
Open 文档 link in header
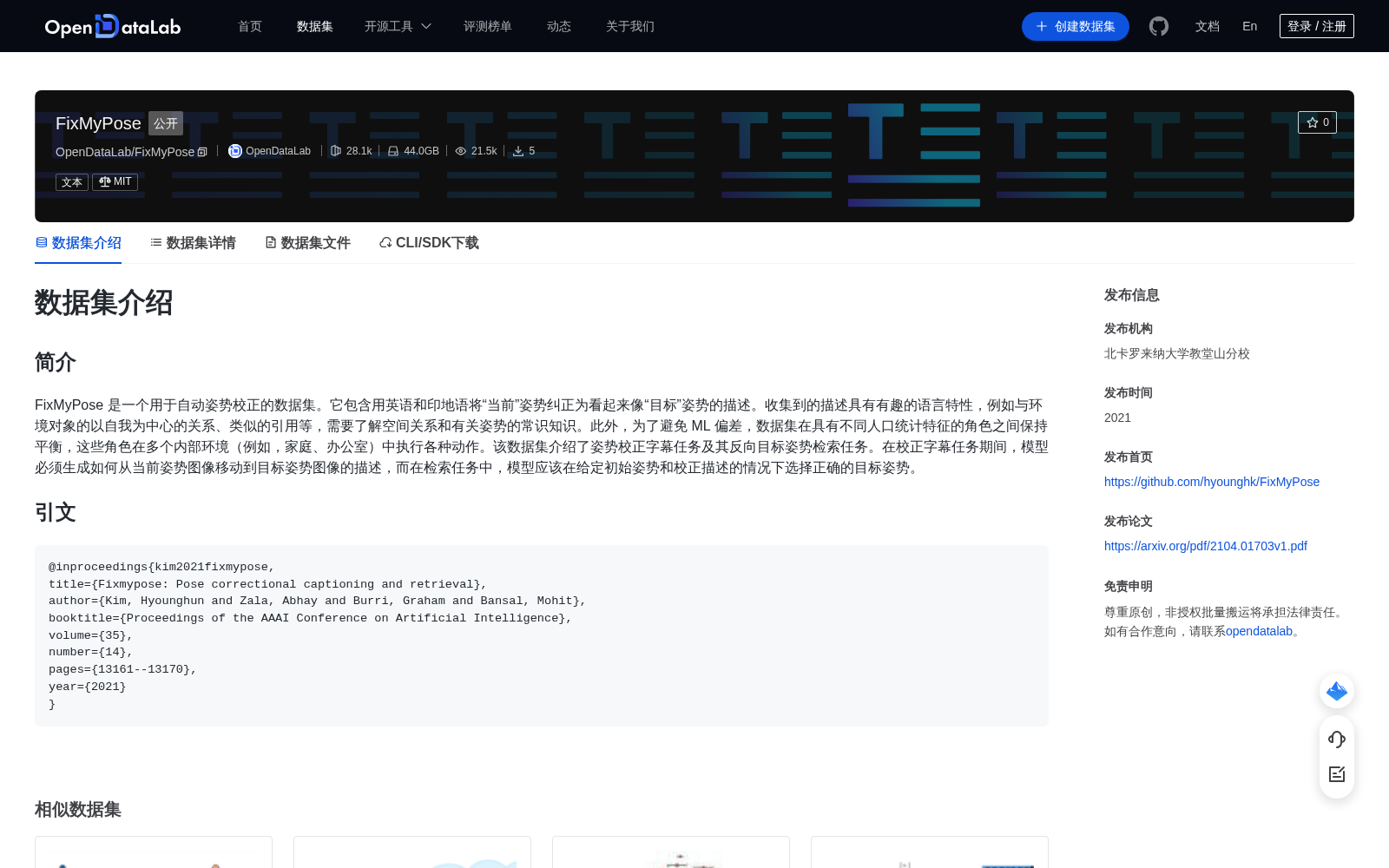click(1208, 26)
